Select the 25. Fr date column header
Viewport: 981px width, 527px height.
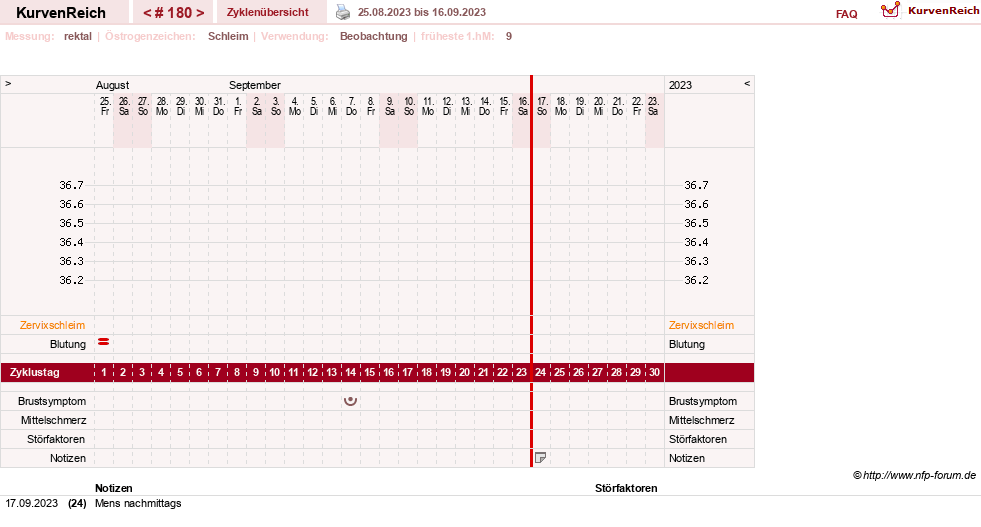(x=104, y=106)
